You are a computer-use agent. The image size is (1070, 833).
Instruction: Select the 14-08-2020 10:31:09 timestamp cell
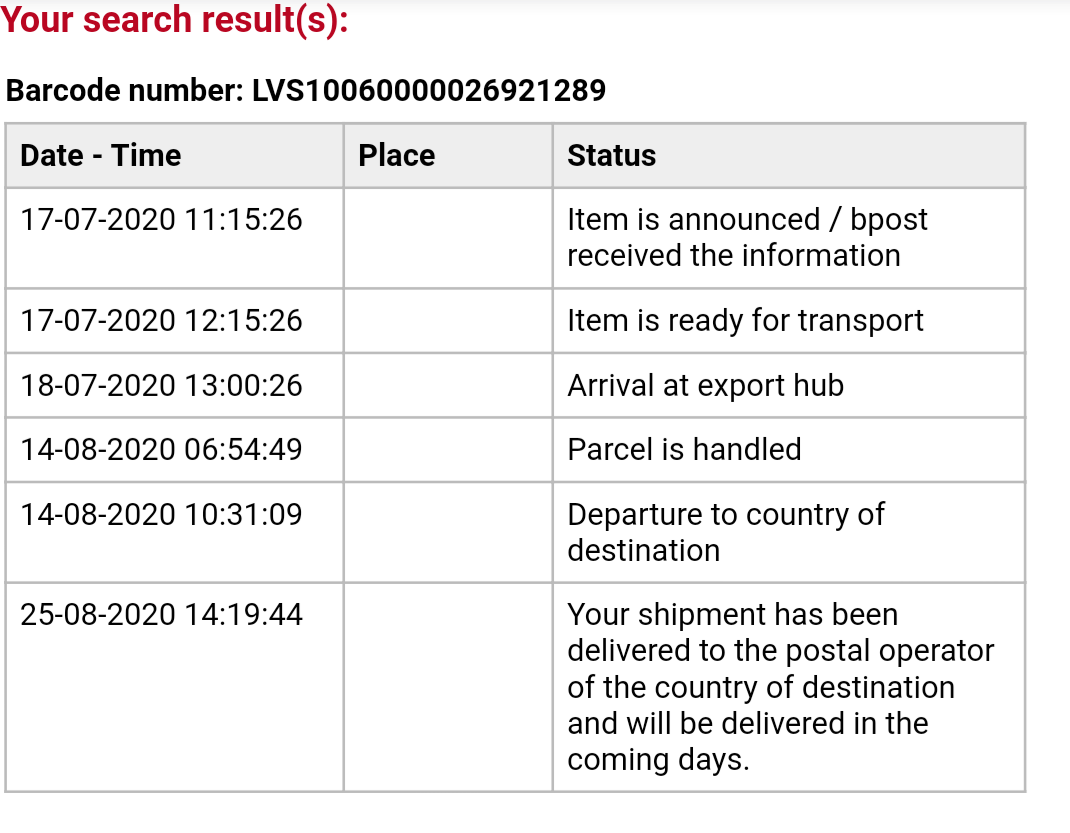tap(161, 514)
